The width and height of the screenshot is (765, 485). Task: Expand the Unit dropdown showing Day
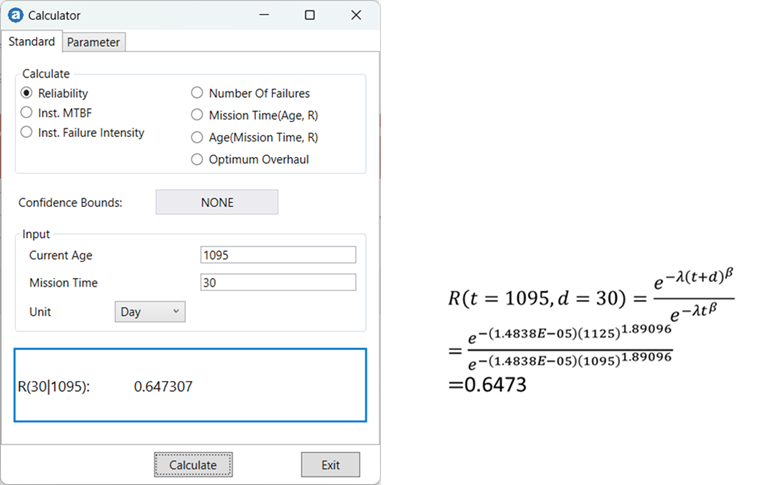150,312
